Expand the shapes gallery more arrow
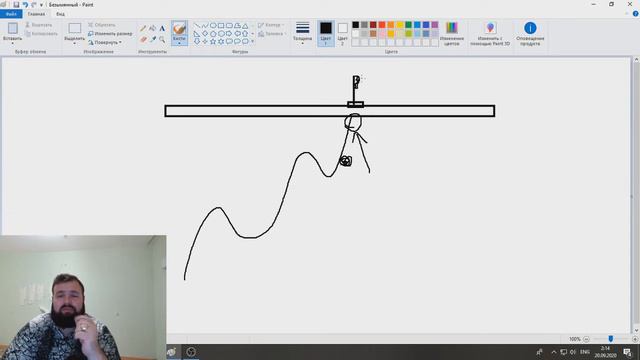The image size is (640, 360). 253,41
